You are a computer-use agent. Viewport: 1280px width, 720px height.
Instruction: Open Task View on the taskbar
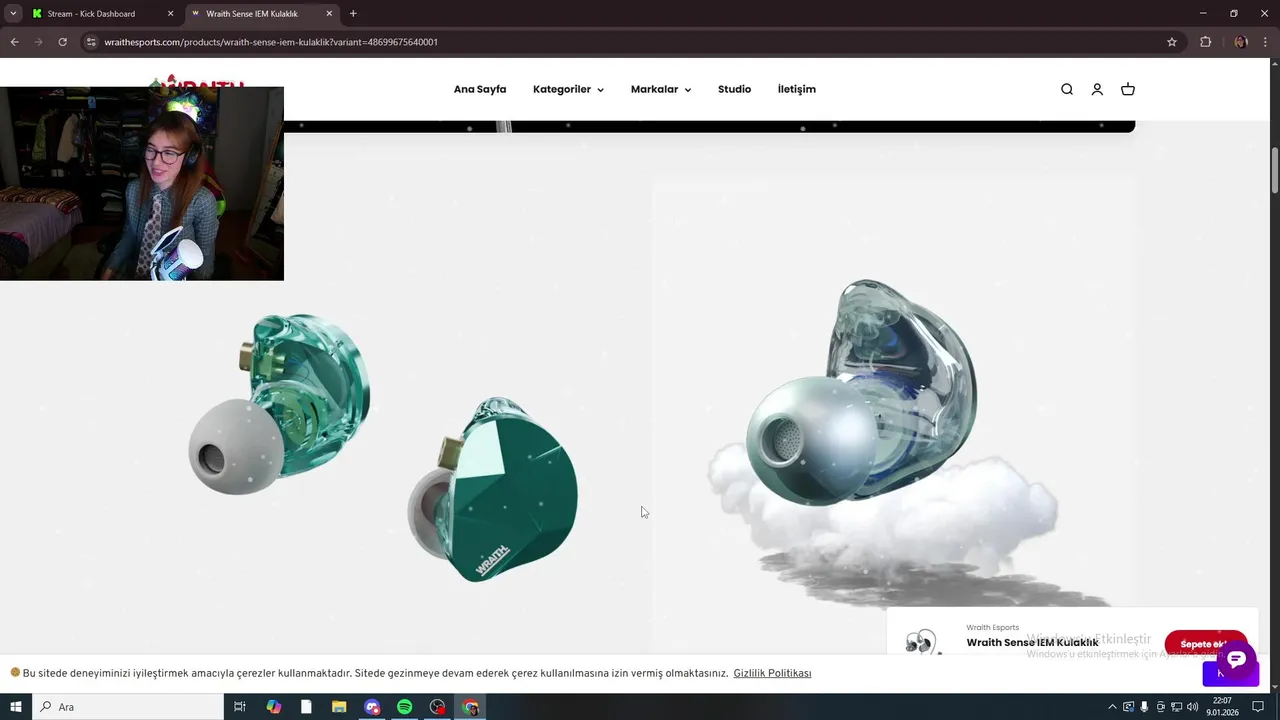(x=240, y=707)
